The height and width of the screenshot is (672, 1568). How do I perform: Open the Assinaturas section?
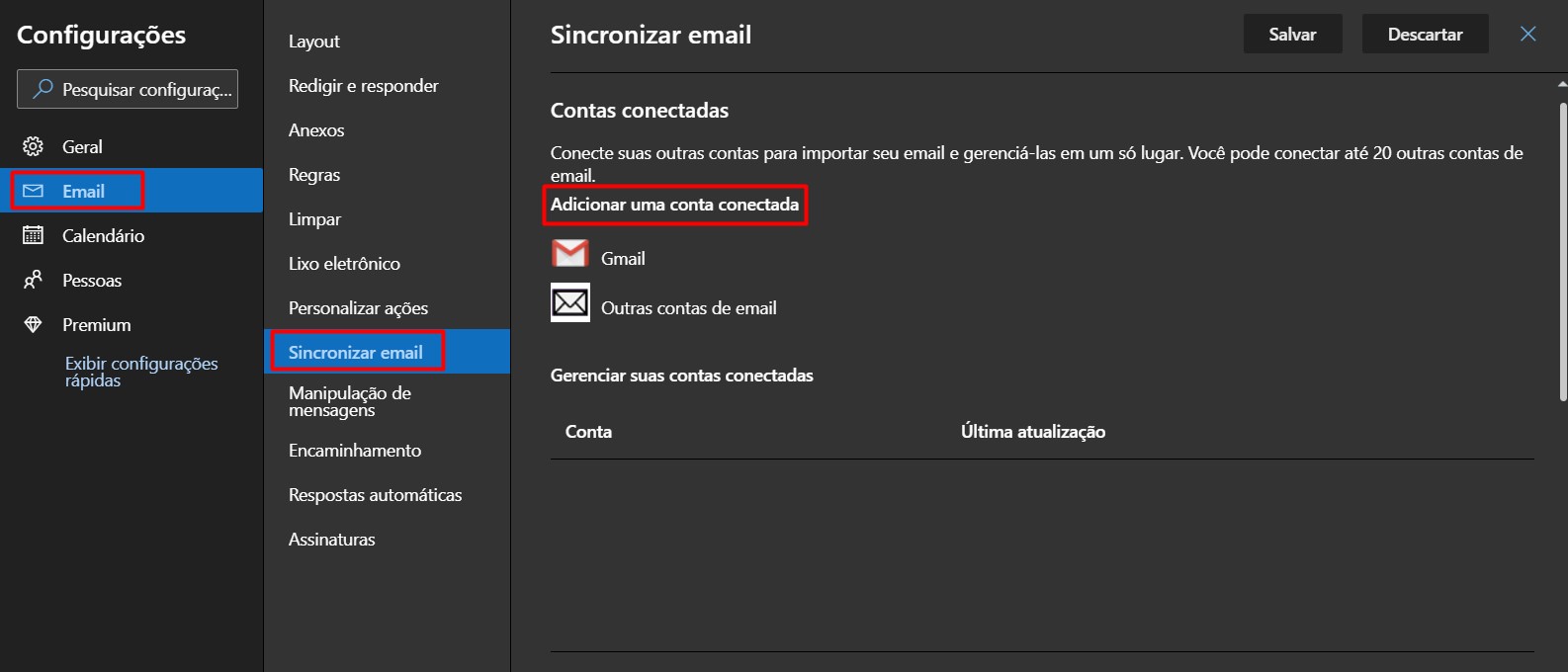coord(331,540)
